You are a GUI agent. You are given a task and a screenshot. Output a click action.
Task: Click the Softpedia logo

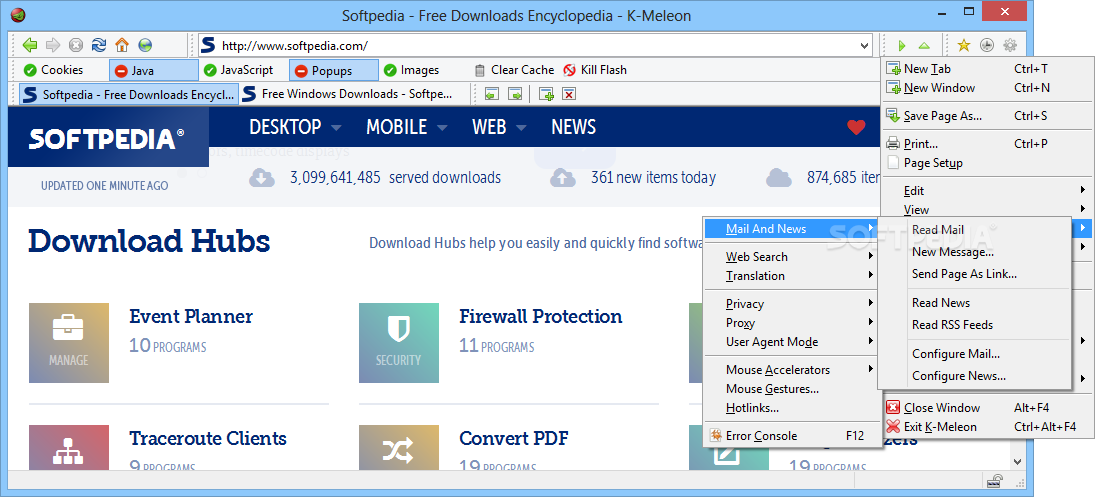[x=107, y=138]
